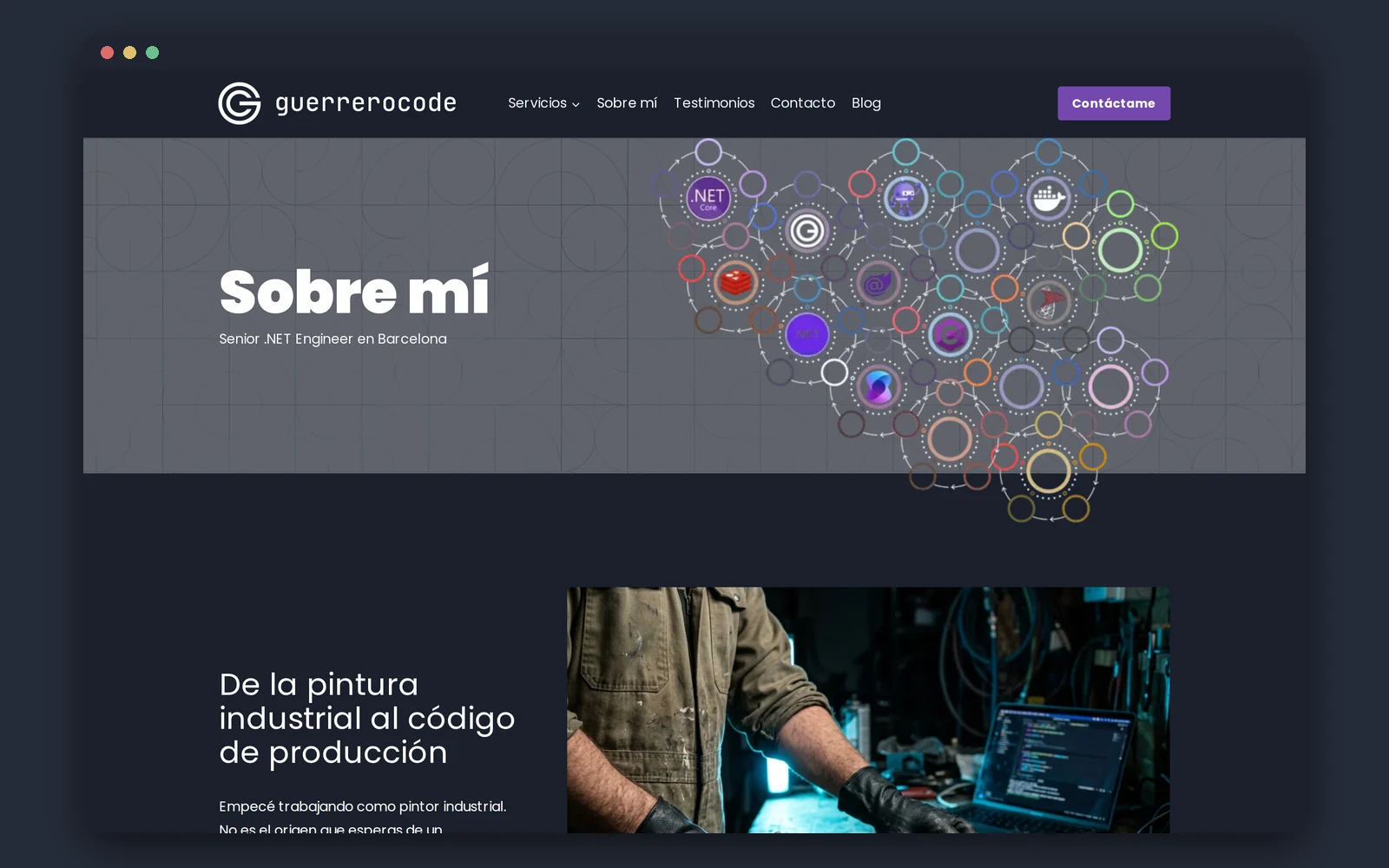
Task: Click the Blazor @ icon bubble
Action: pyautogui.click(x=878, y=283)
